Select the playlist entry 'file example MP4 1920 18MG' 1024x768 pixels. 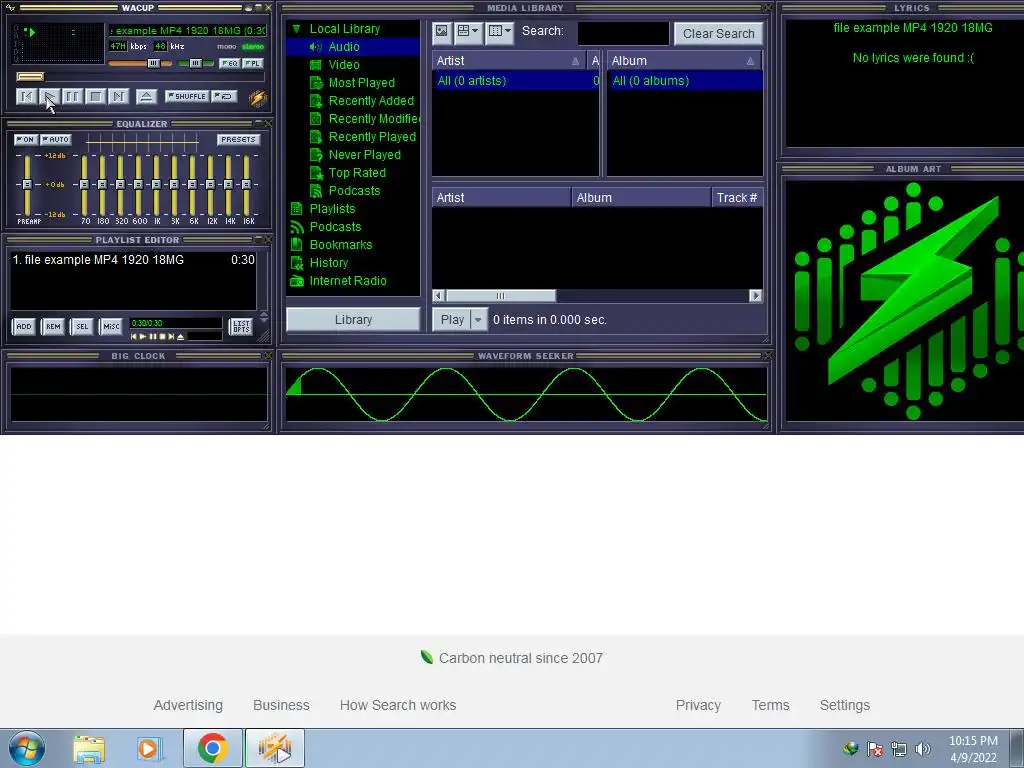(133, 260)
